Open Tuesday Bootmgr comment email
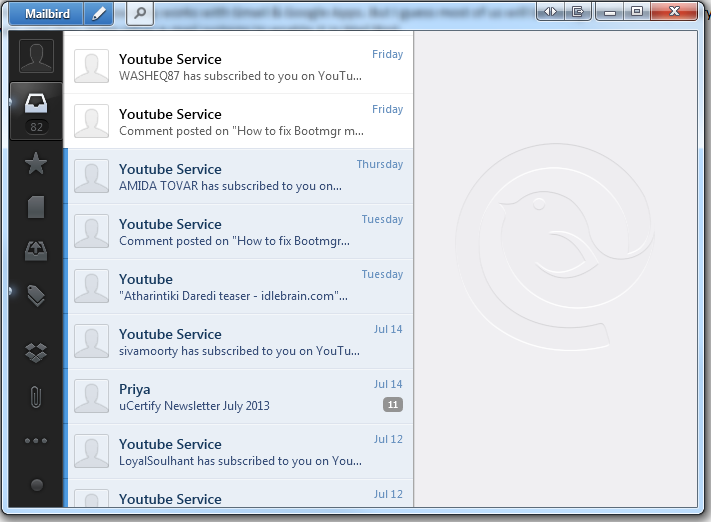This screenshot has width=711, height=522. tap(239, 231)
